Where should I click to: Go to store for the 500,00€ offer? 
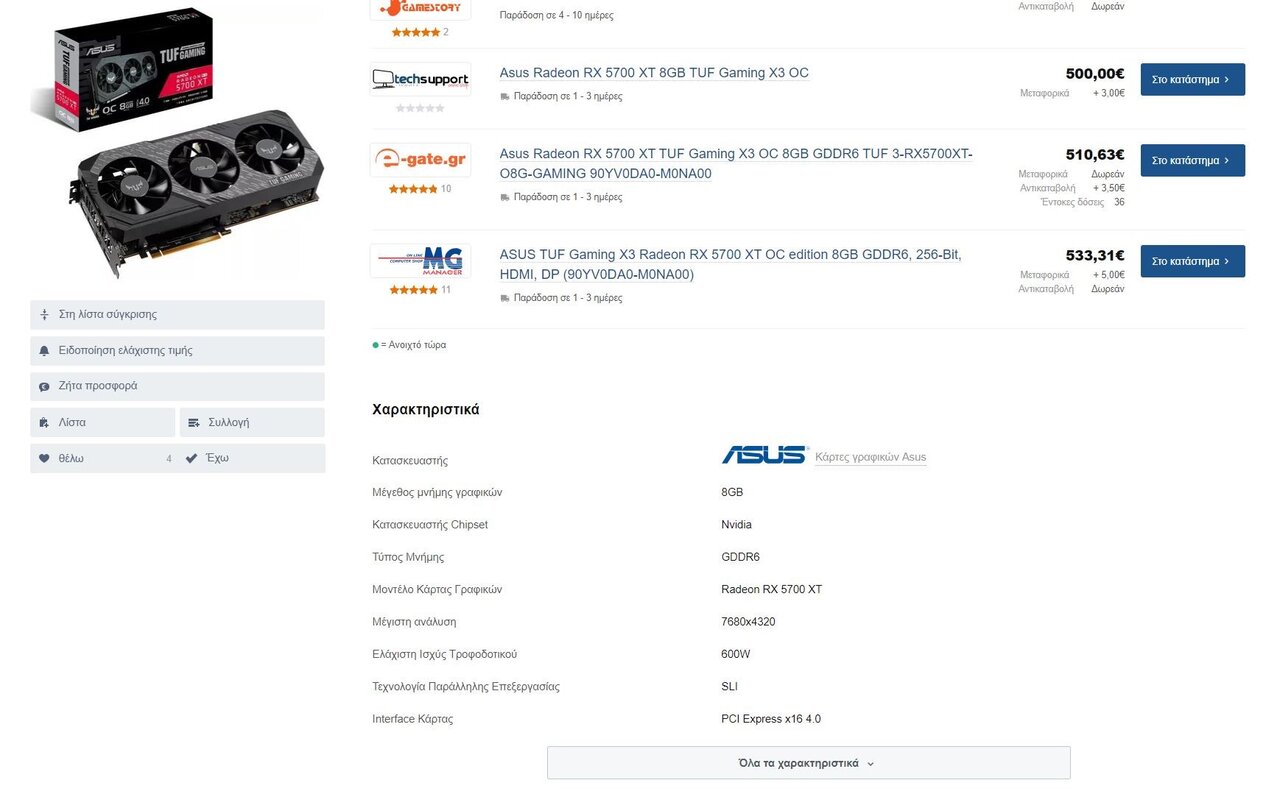pyautogui.click(x=1192, y=79)
